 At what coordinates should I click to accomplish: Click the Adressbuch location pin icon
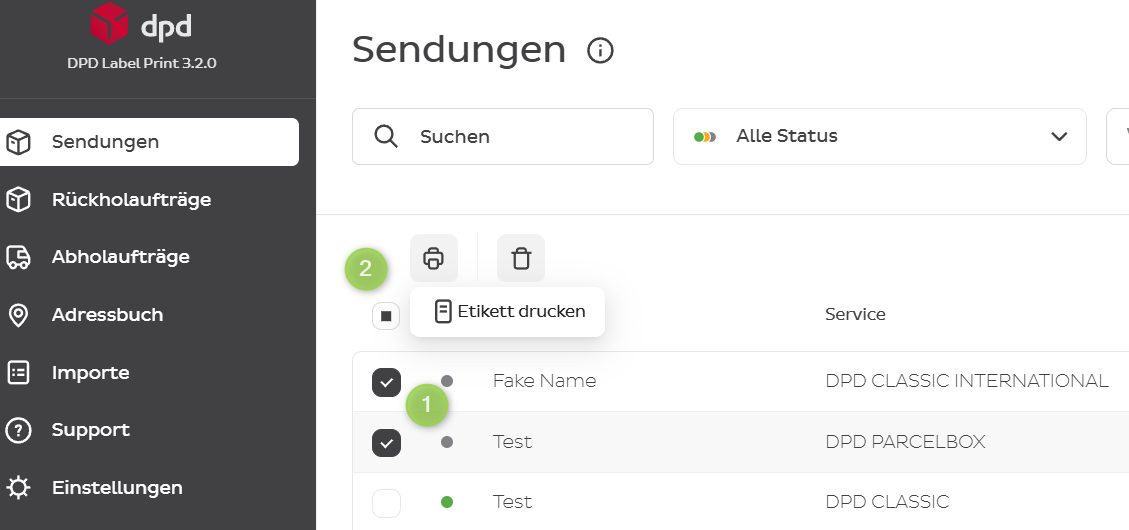18,315
